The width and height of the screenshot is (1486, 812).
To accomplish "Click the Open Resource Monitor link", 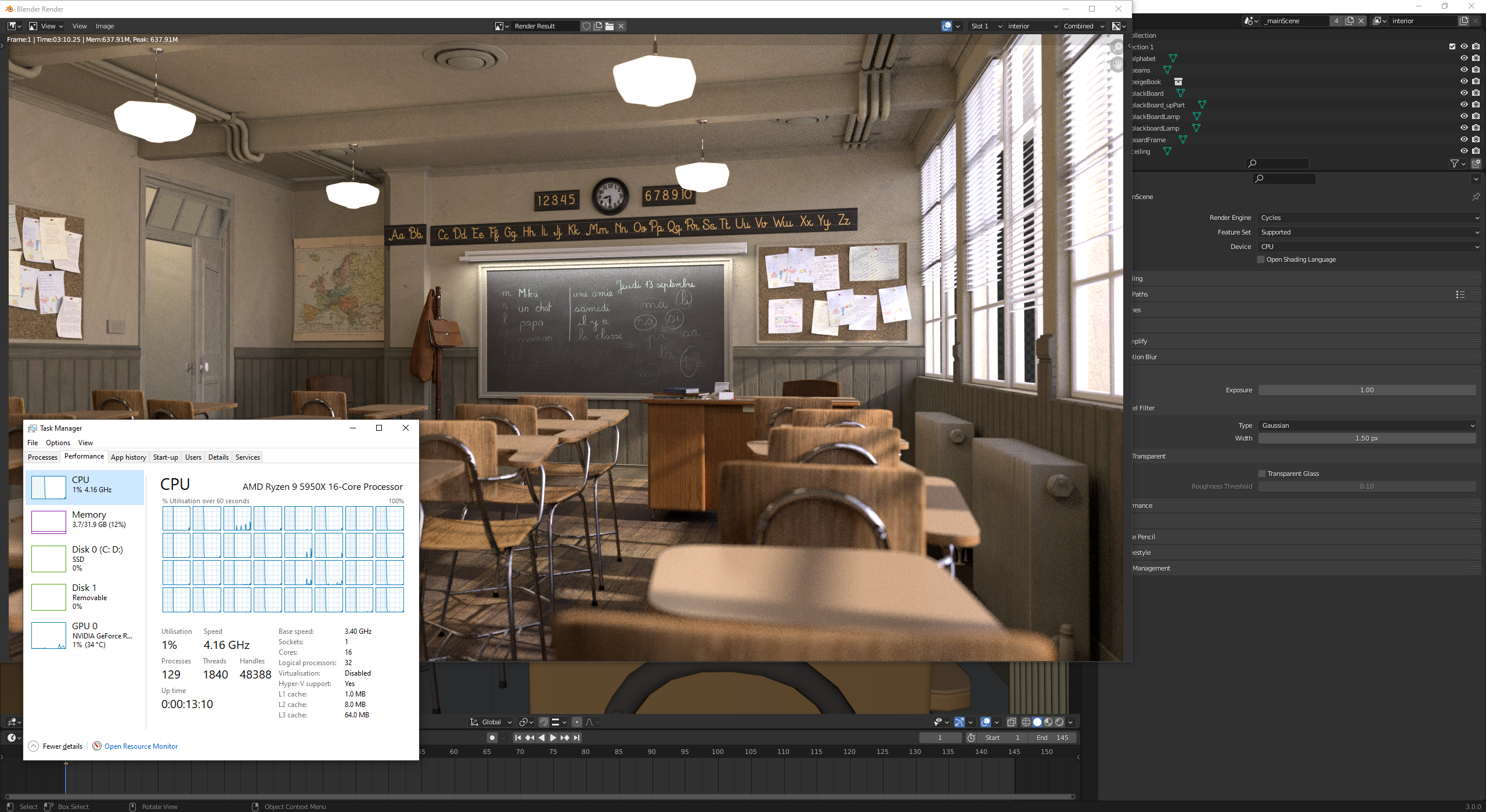I will pos(141,746).
